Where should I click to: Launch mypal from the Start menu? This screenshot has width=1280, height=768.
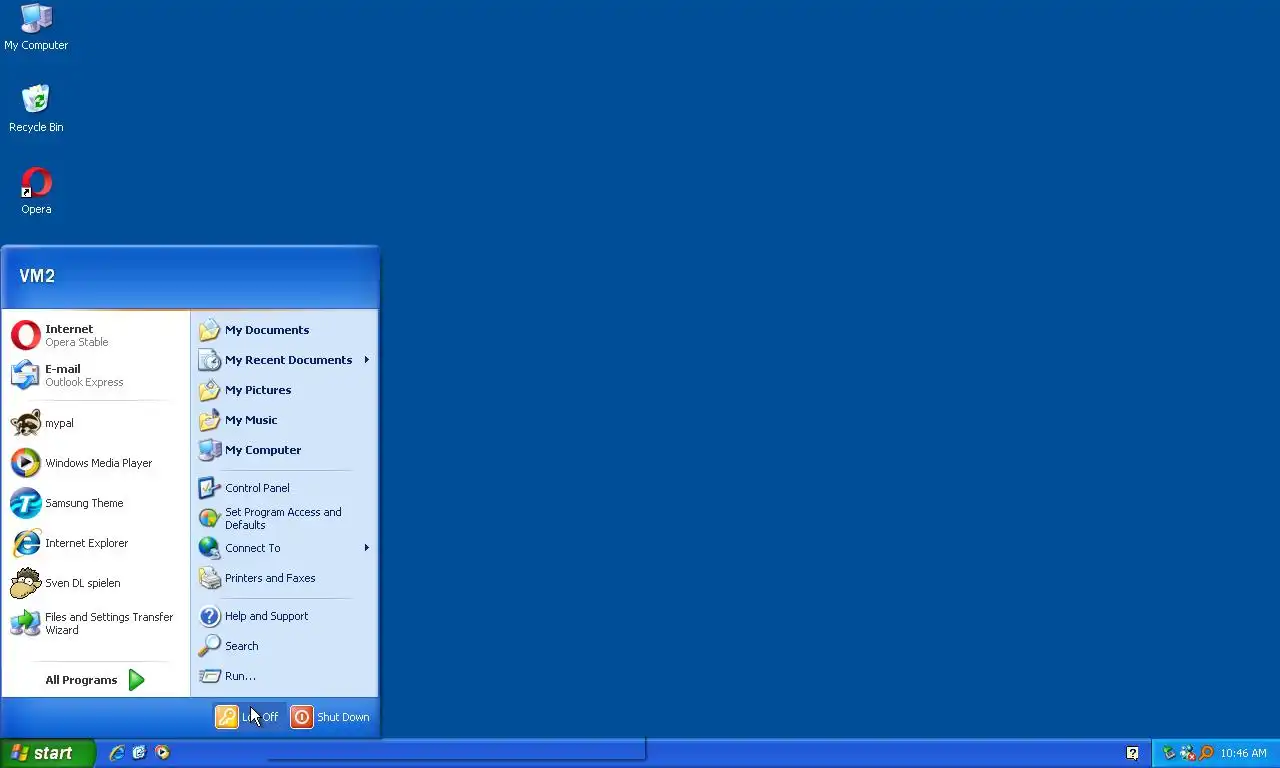point(96,423)
